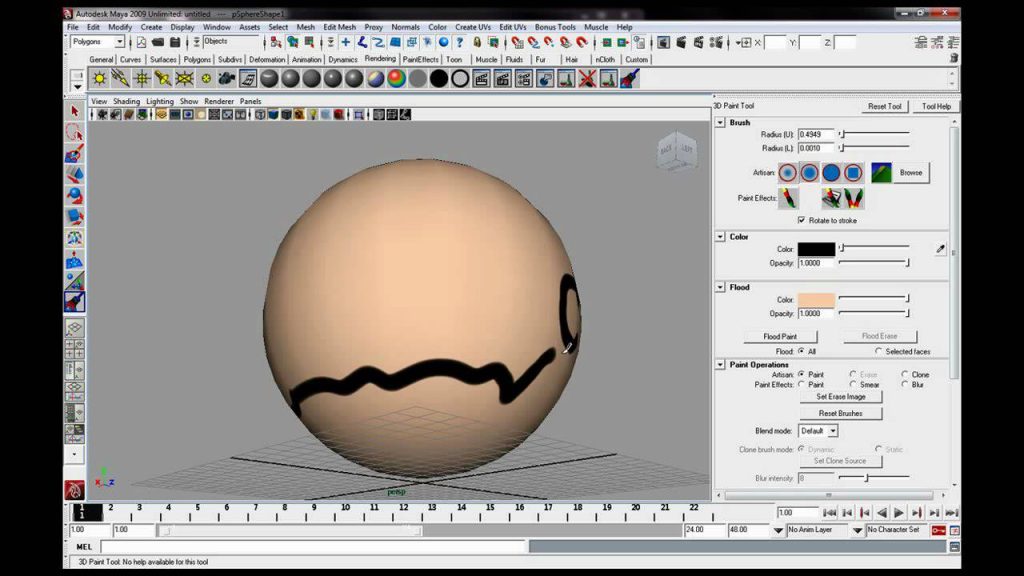The width and height of the screenshot is (1024, 576).
Task: Click the Reset Brushes button
Action: pos(840,413)
